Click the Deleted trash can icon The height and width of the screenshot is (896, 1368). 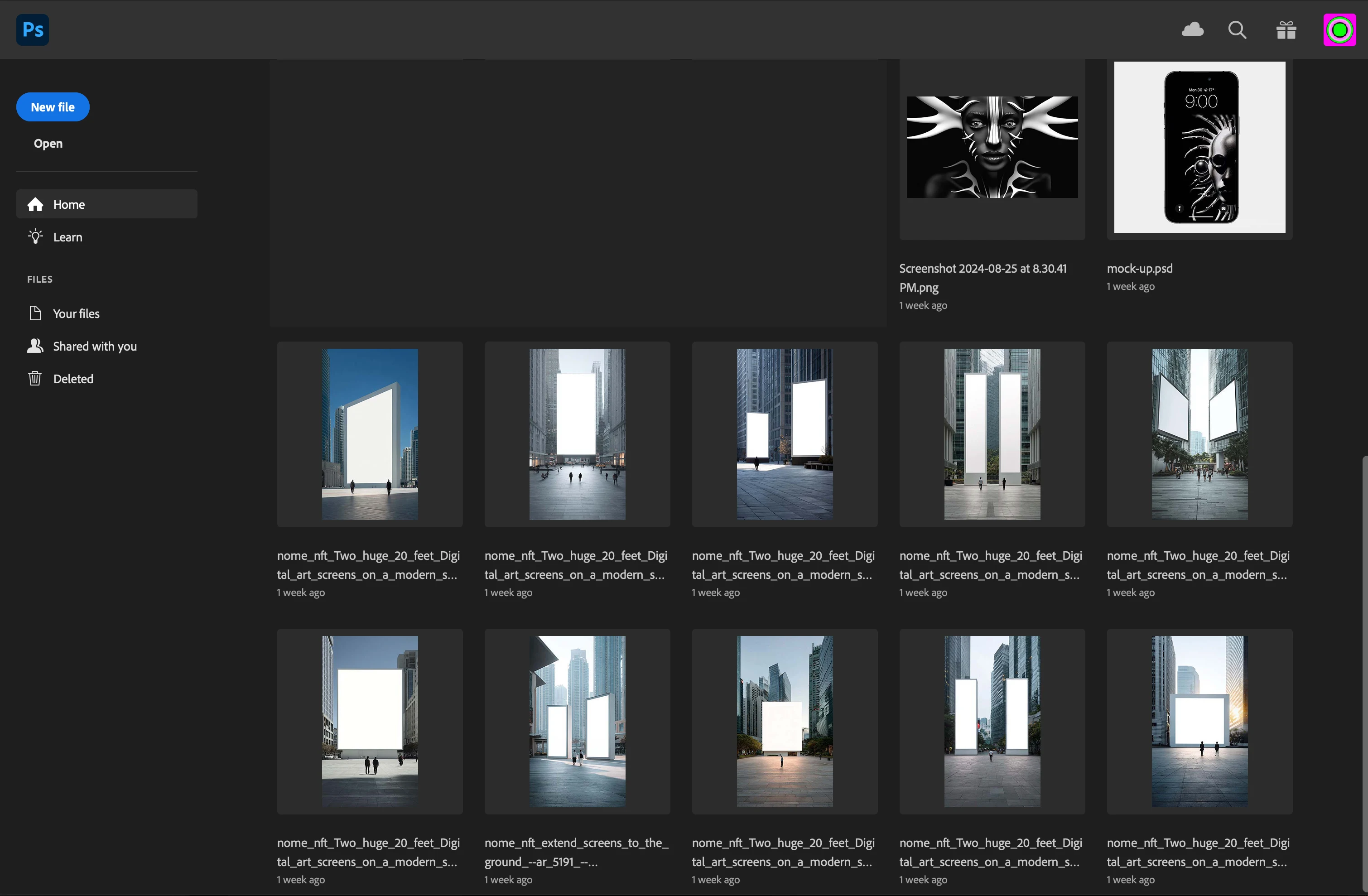tap(35, 379)
